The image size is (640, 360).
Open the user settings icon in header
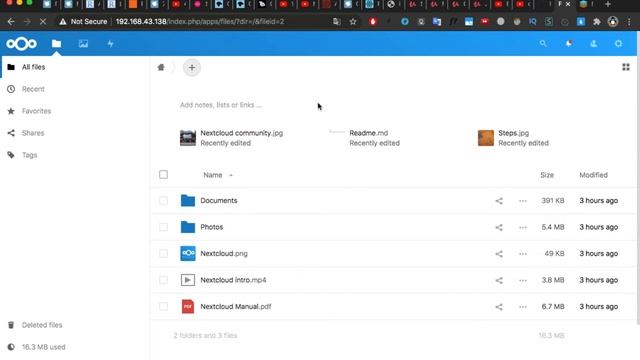coord(618,43)
